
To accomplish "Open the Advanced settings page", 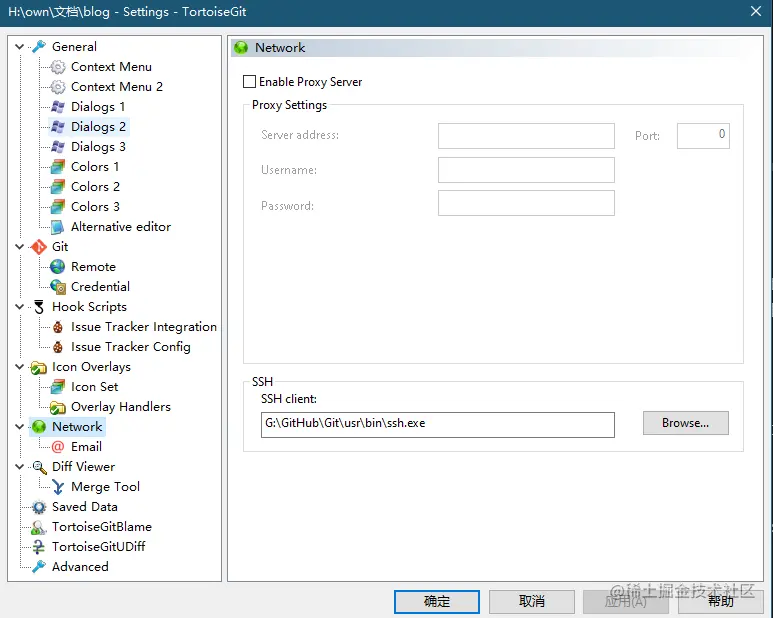I will (80, 567).
